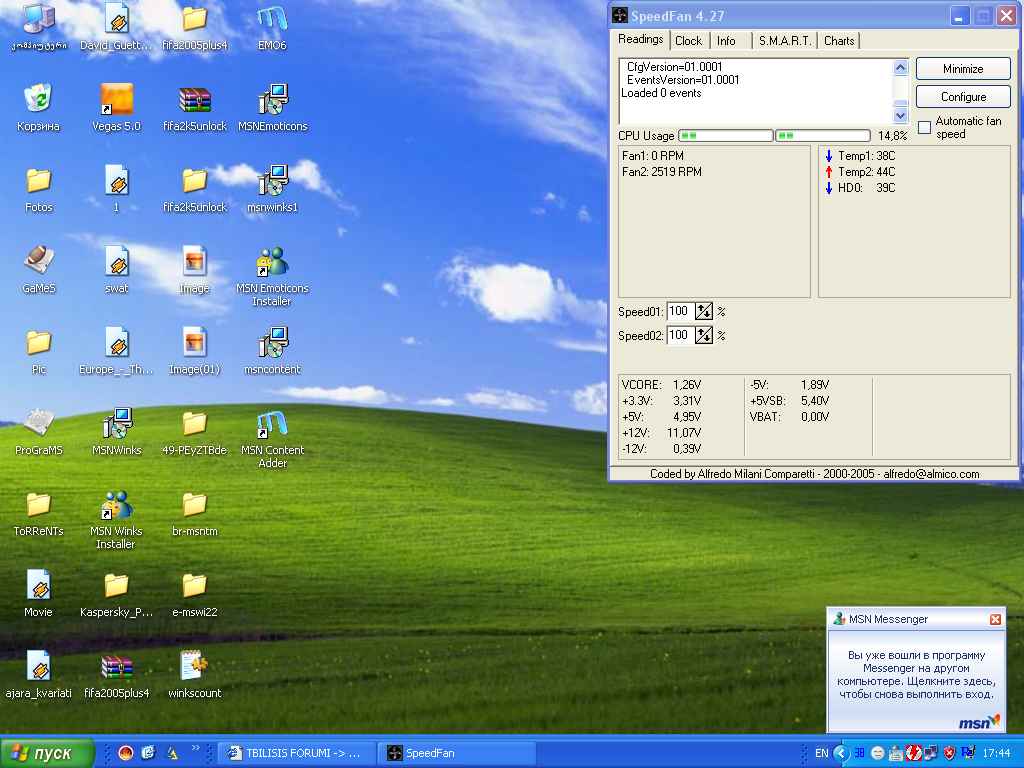The image size is (1024, 768).
Task: Click the EN language indicator
Action: 822,754
